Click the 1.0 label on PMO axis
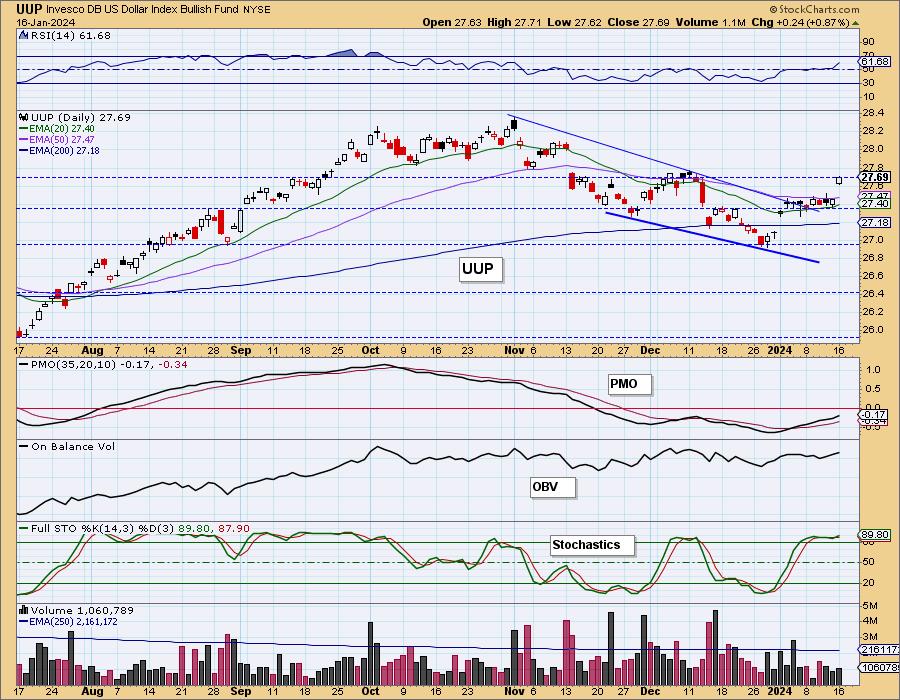 click(873, 370)
